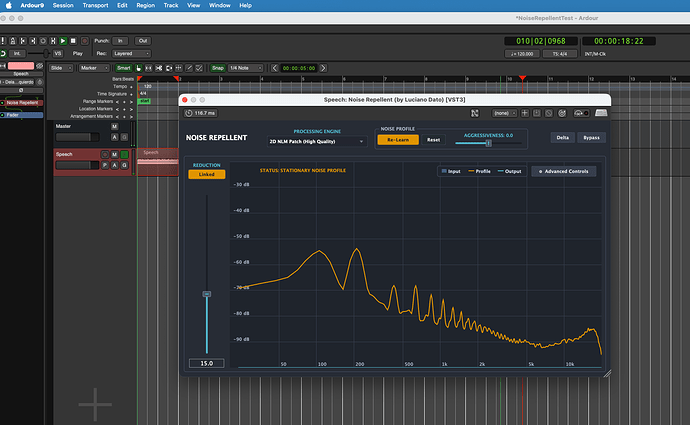Screen dimensions: 690x425
Task: Stop the transport
Action: pos(73,41)
